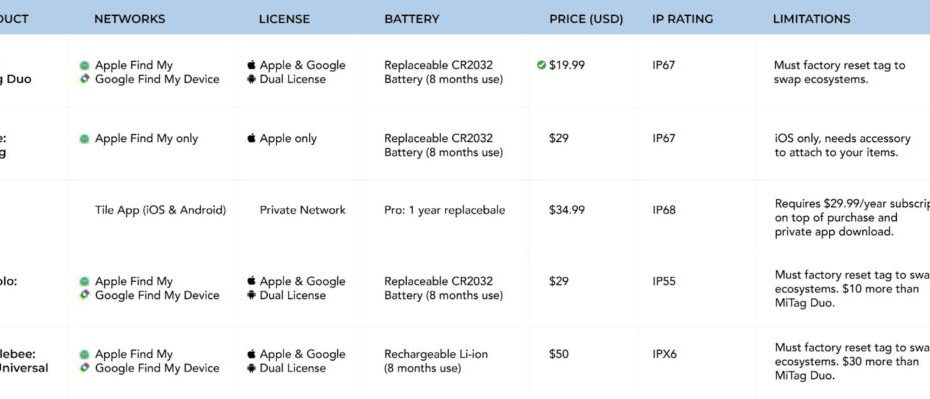This screenshot has height=399, width=930.
Task: Click the LIMITATIONS column header
Action: click(x=811, y=19)
